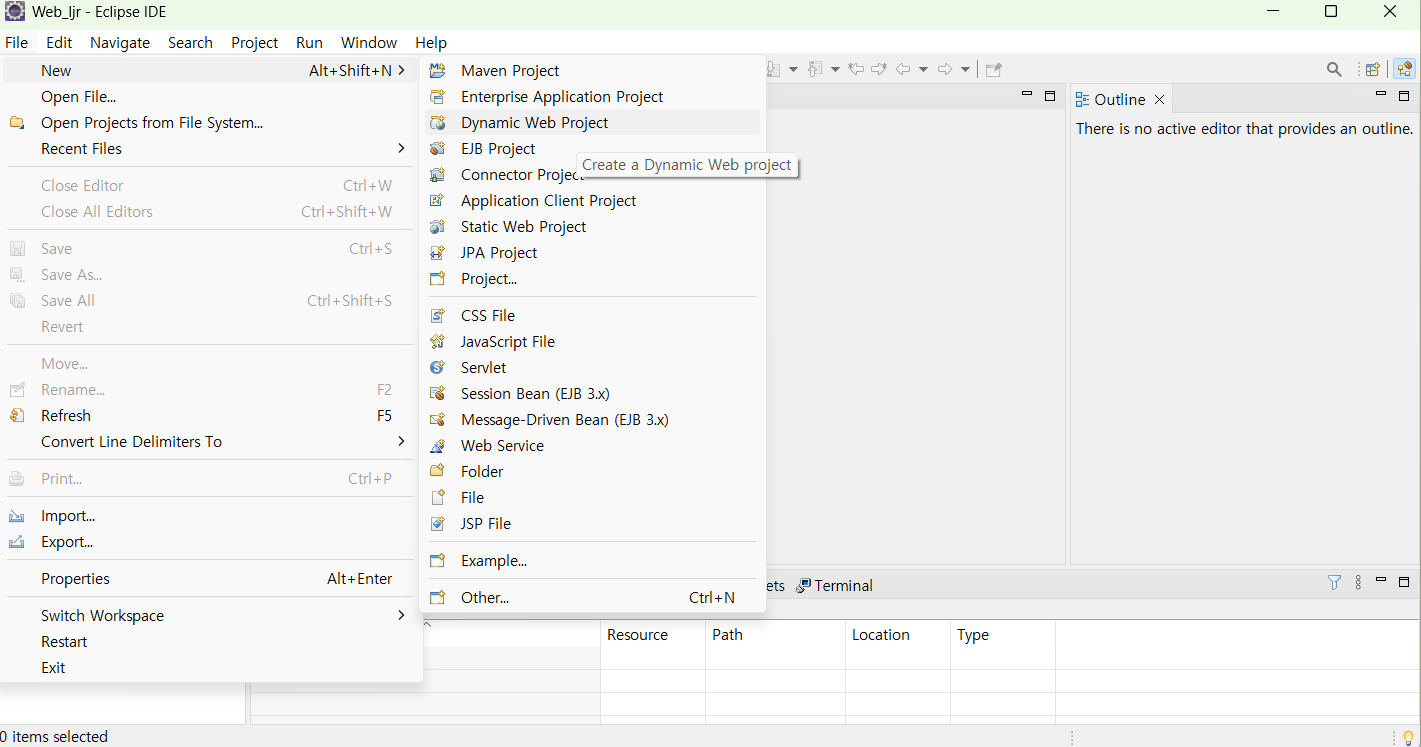This screenshot has height=747, width=1421.
Task: Click the Forward navigation arrow
Action: [944, 69]
